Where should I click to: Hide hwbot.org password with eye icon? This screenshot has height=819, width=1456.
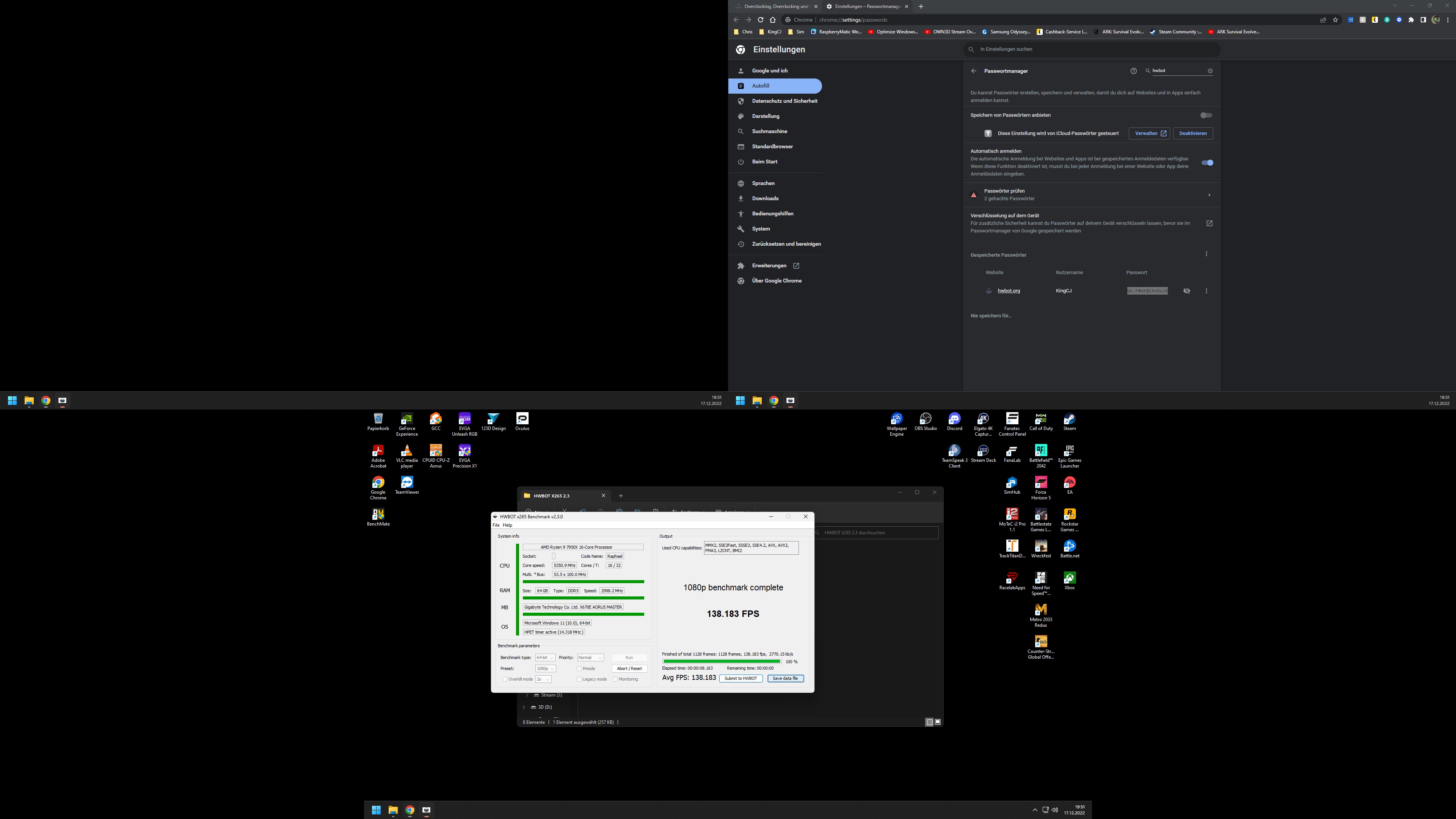click(1187, 291)
